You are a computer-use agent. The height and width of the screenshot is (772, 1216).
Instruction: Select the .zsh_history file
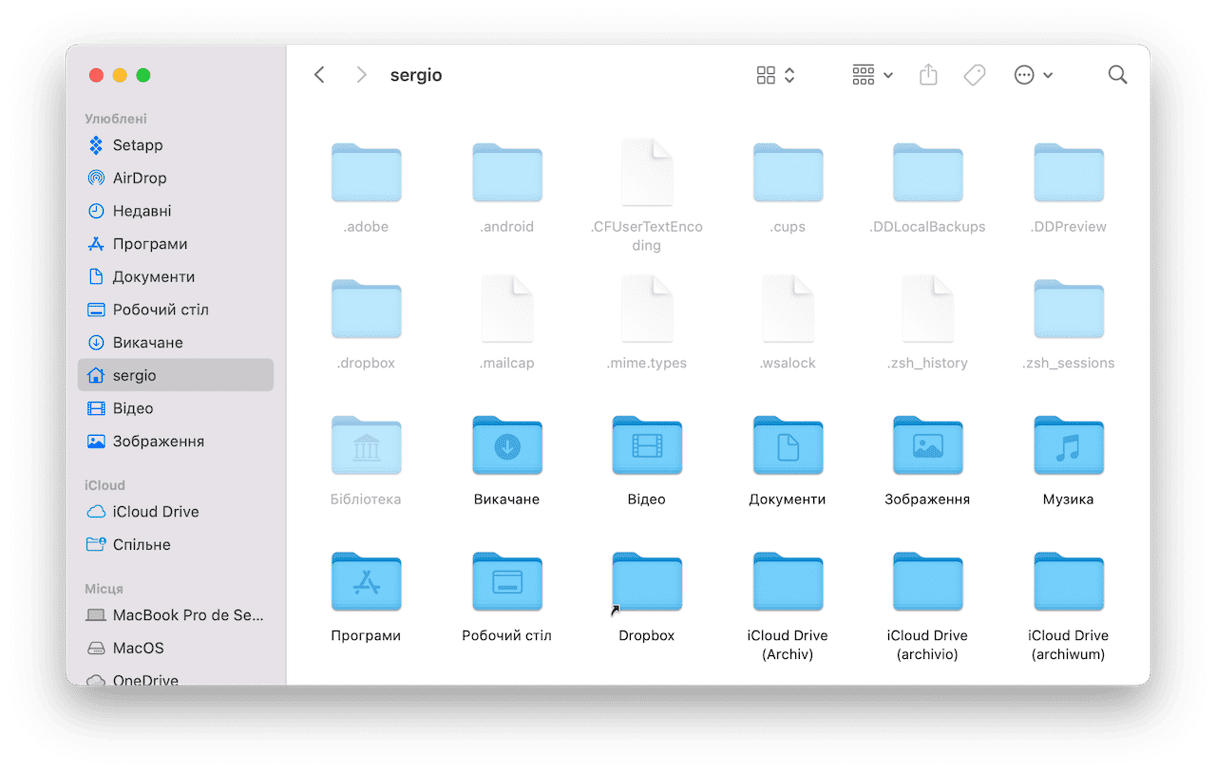[927, 310]
